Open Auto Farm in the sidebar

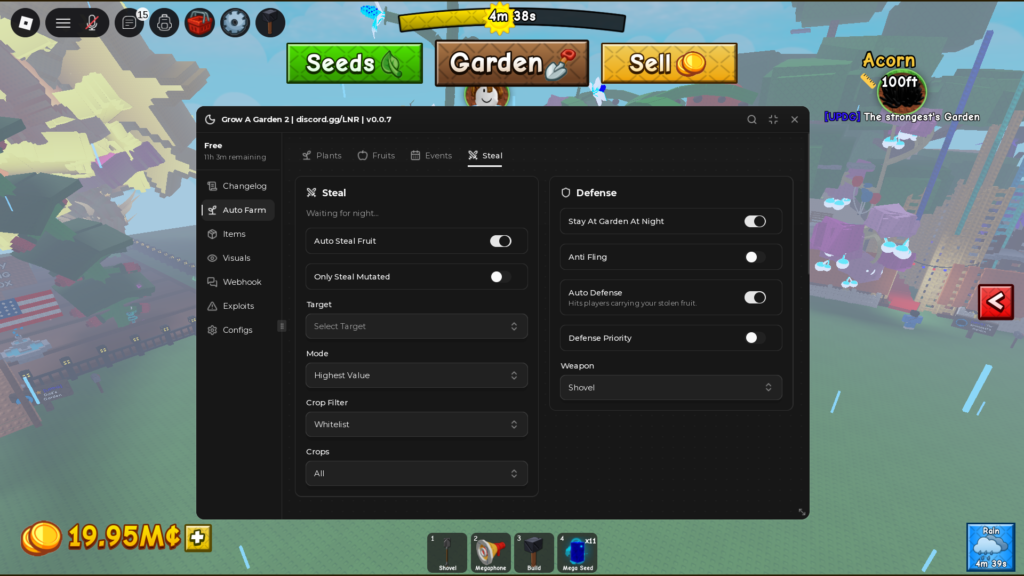[237, 210]
